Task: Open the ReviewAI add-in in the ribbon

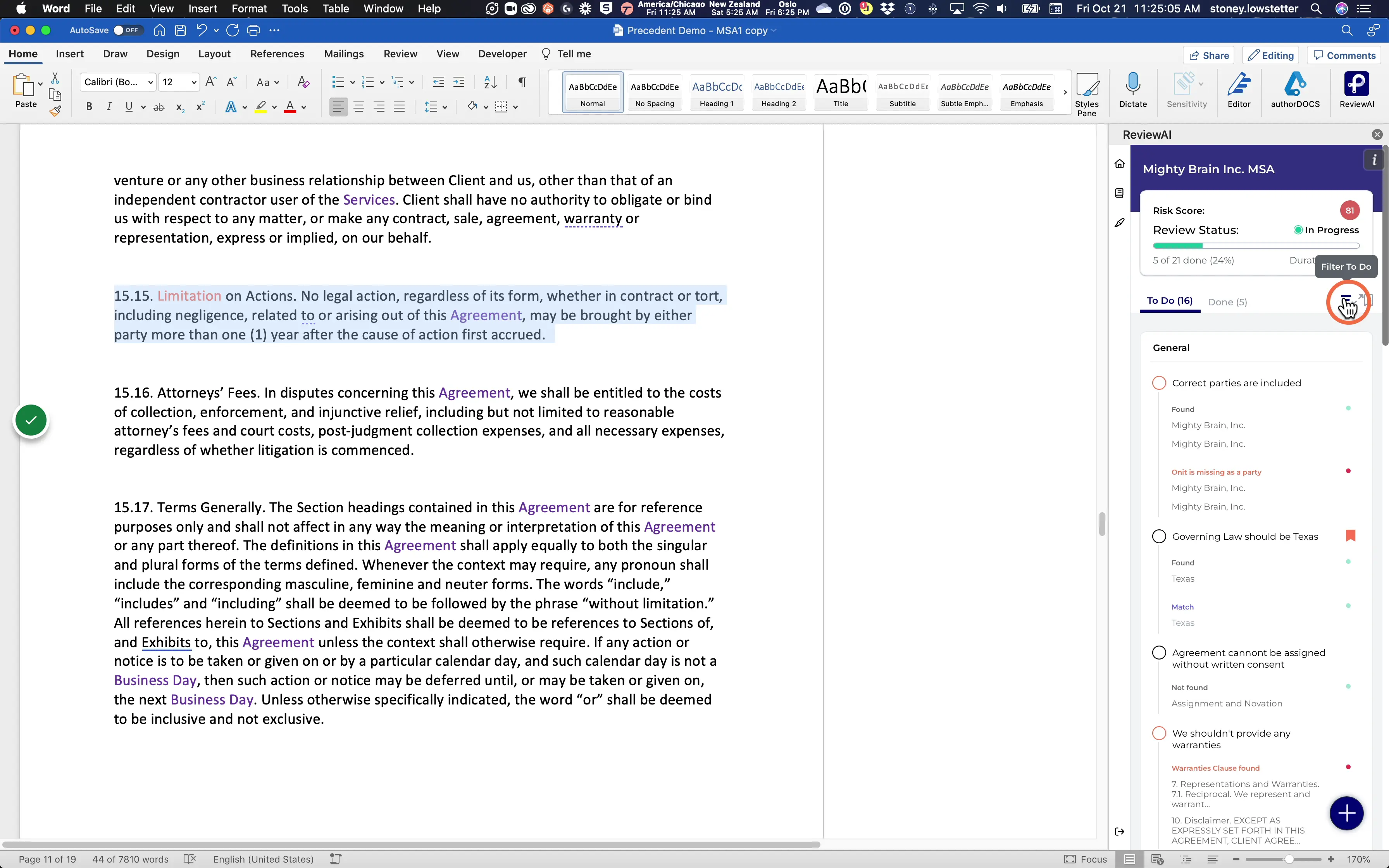Action: pos(1356,90)
